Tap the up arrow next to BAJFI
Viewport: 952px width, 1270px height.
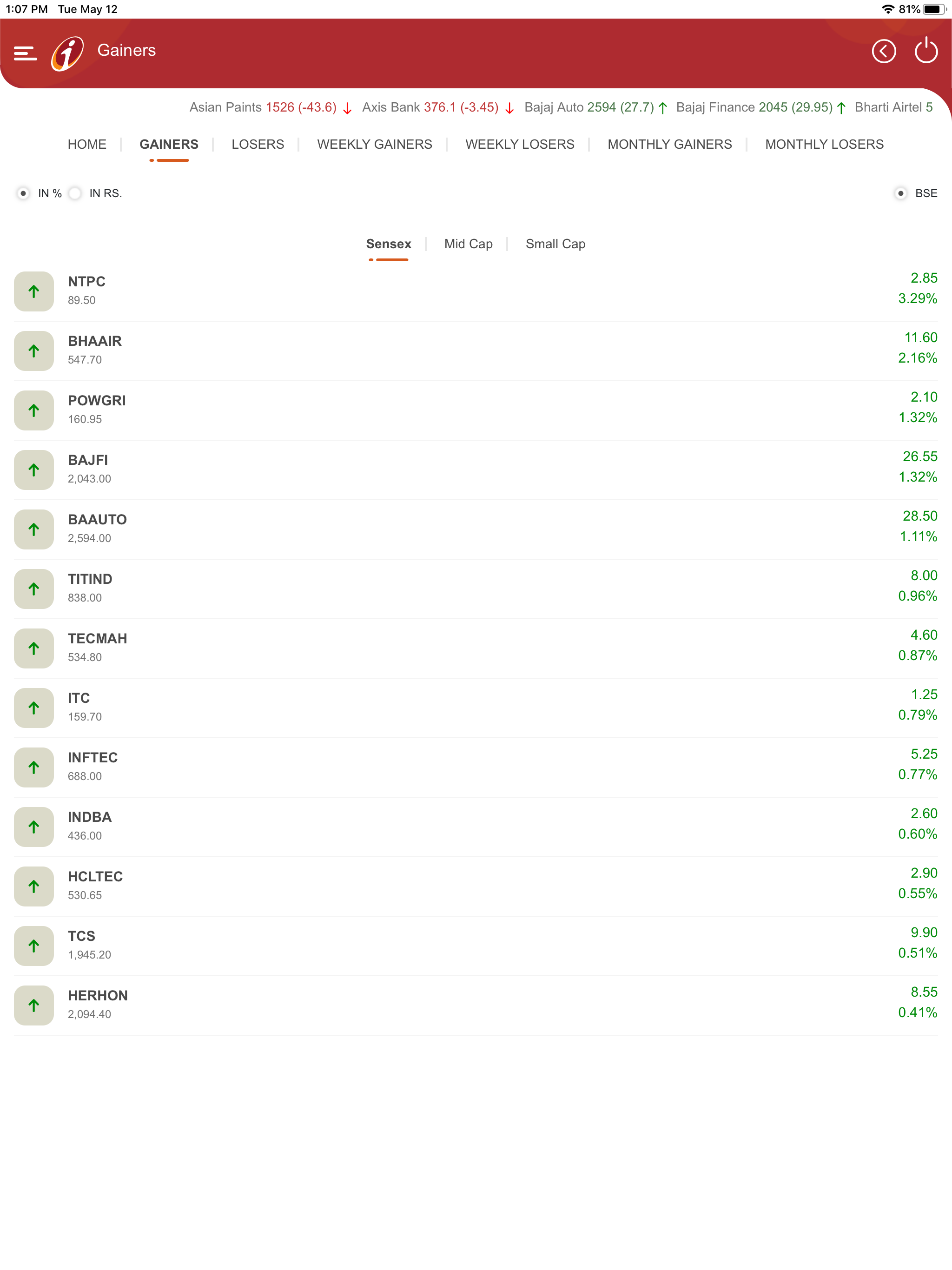[34, 469]
